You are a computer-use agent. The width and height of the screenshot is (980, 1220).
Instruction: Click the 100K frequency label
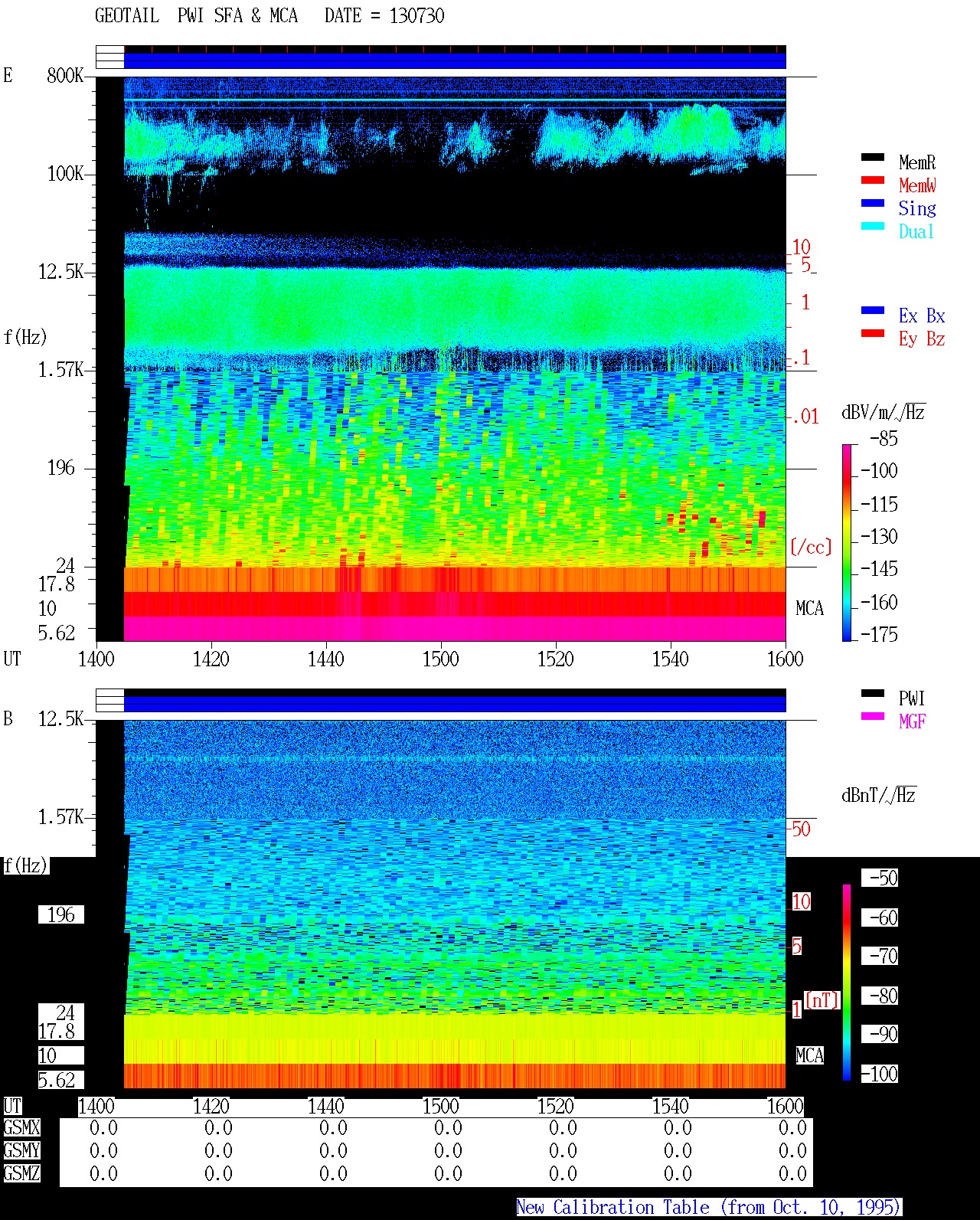pyautogui.click(x=65, y=174)
